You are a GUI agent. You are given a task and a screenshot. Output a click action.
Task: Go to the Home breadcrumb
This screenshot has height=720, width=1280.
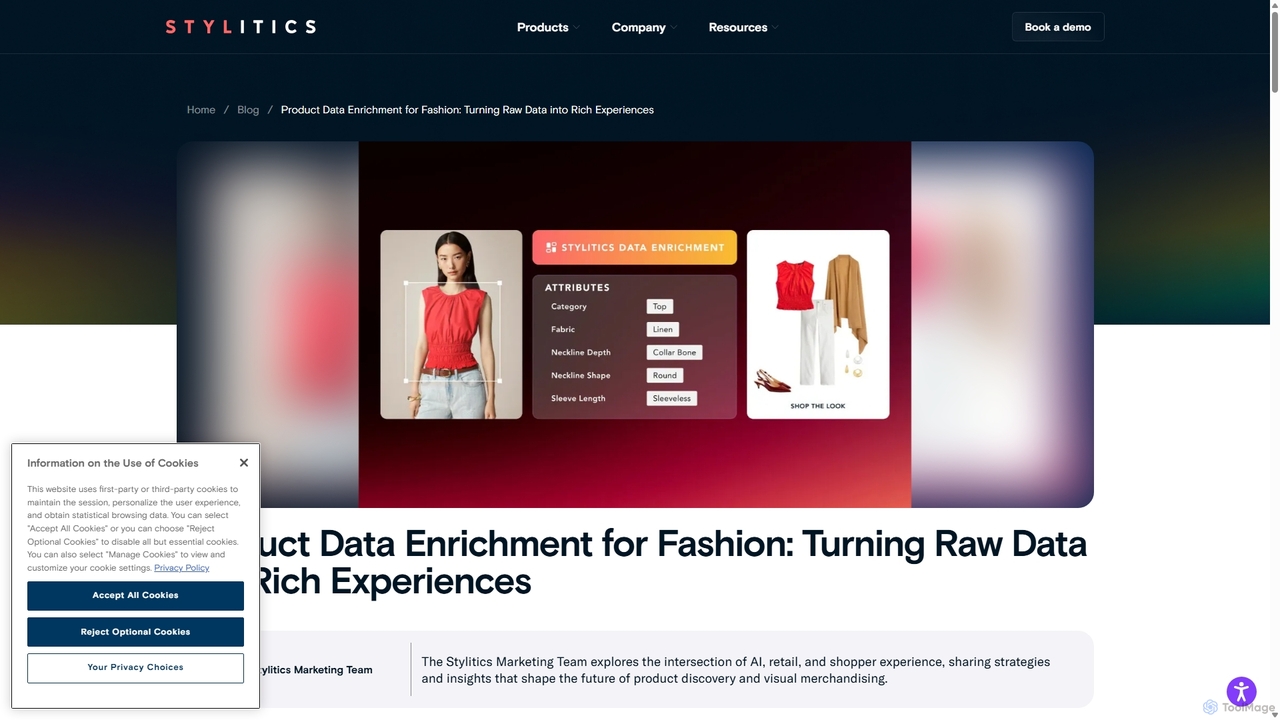click(x=201, y=110)
